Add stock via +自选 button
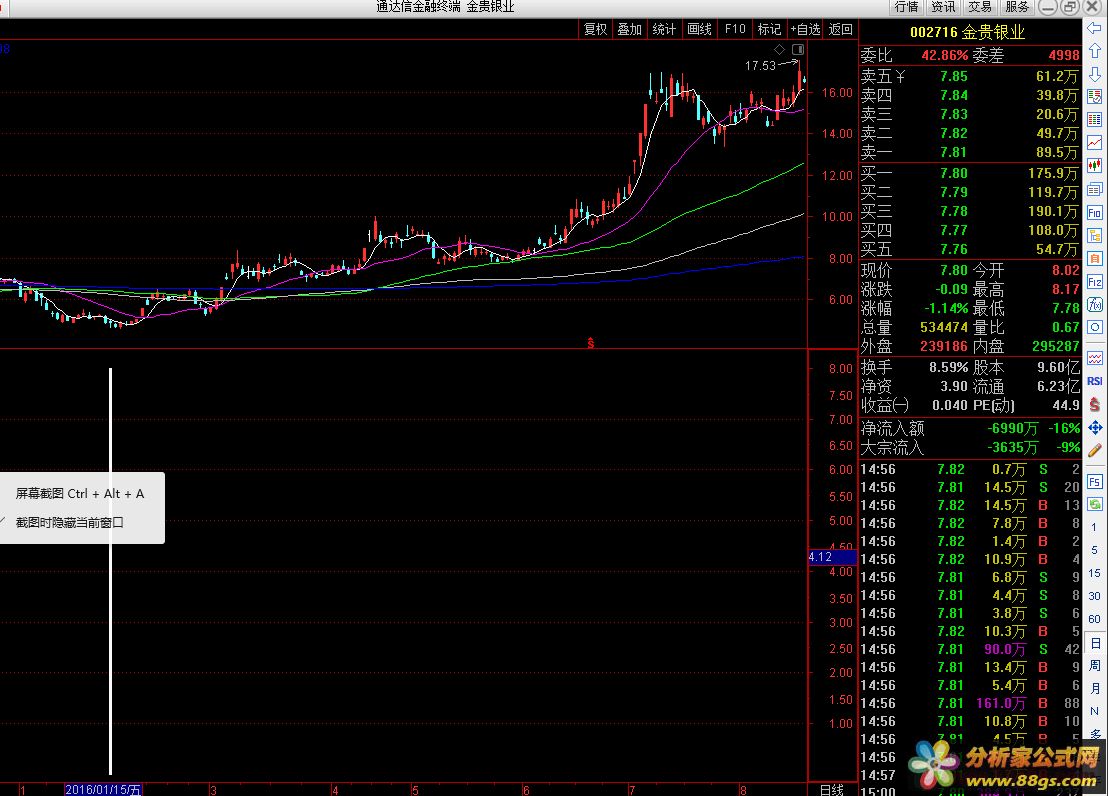 [805, 29]
